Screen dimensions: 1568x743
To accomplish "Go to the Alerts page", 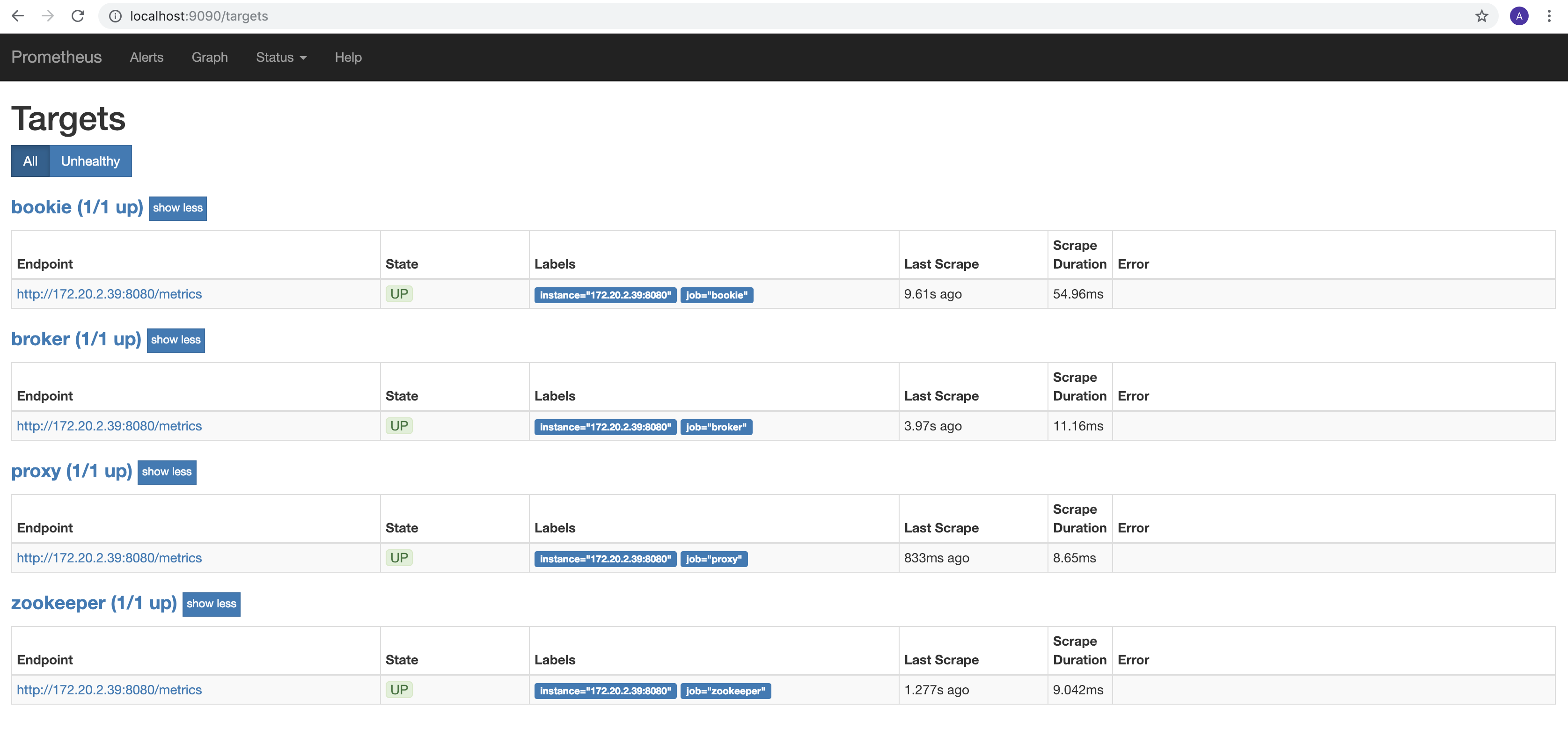I will pyautogui.click(x=146, y=57).
